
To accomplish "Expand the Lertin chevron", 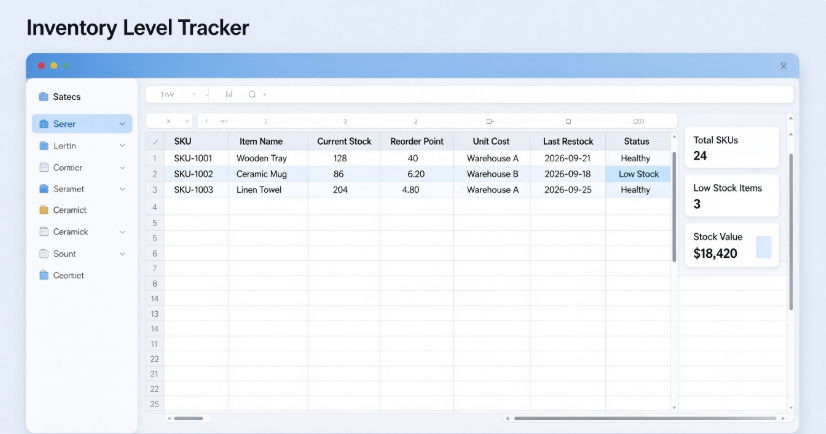I will [x=122, y=145].
